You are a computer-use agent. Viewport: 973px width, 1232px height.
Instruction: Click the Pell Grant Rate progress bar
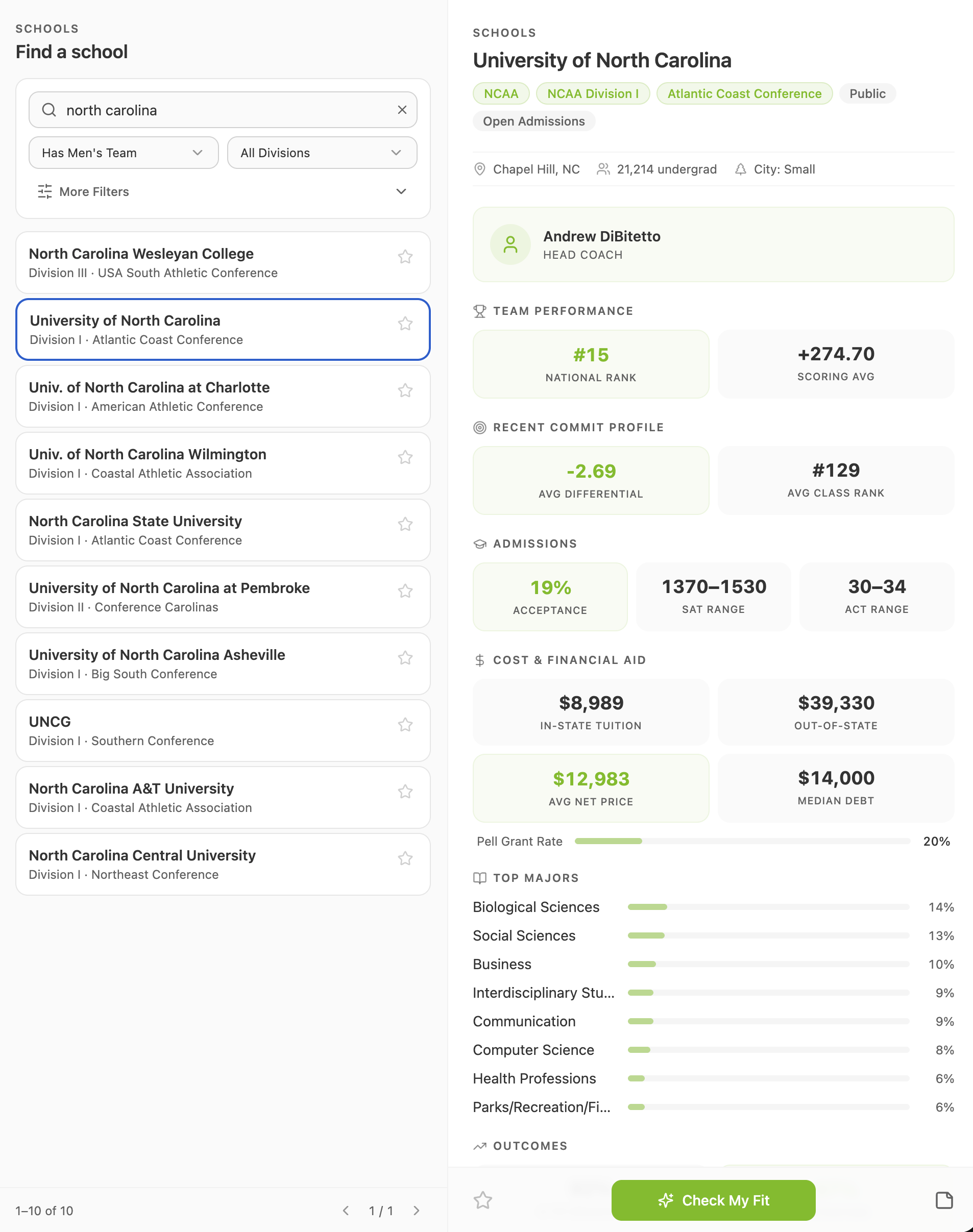(742, 841)
